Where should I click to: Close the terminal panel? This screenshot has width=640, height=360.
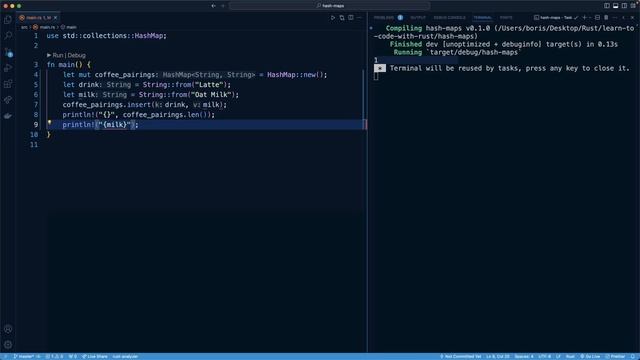click(633, 18)
